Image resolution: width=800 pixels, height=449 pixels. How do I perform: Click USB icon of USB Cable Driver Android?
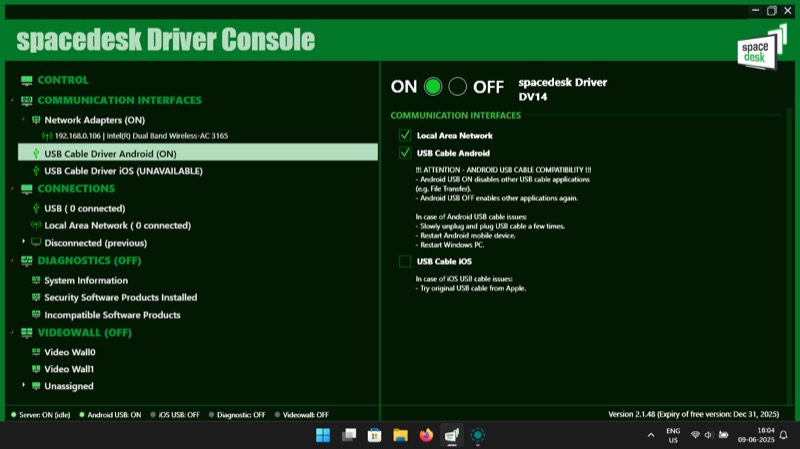click(x=36, y=154)
